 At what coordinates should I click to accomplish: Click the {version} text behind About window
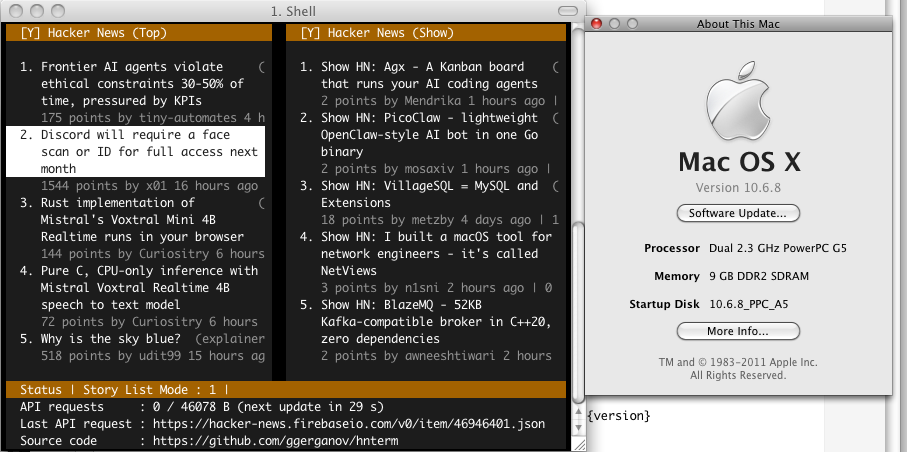(x=619, y=415)
